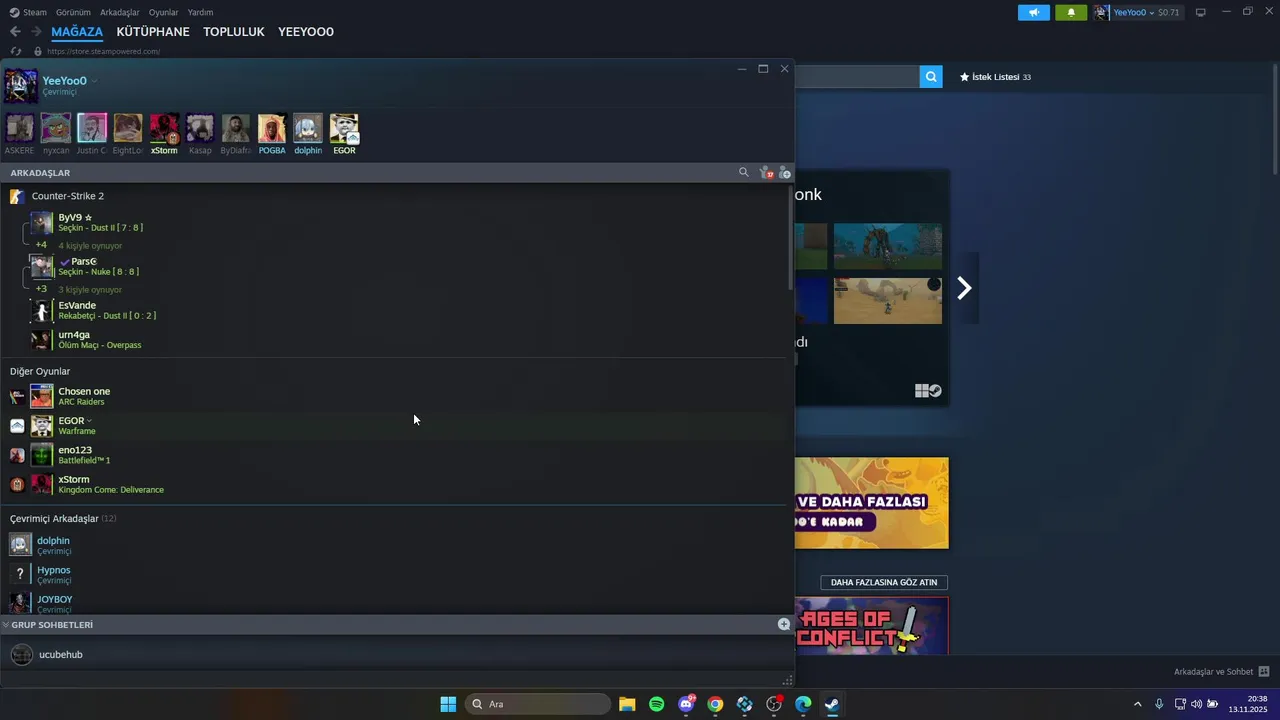The image size is (1280, 720).
Task: Create new group chat plus icon
Action: click(x=784, y=624)
